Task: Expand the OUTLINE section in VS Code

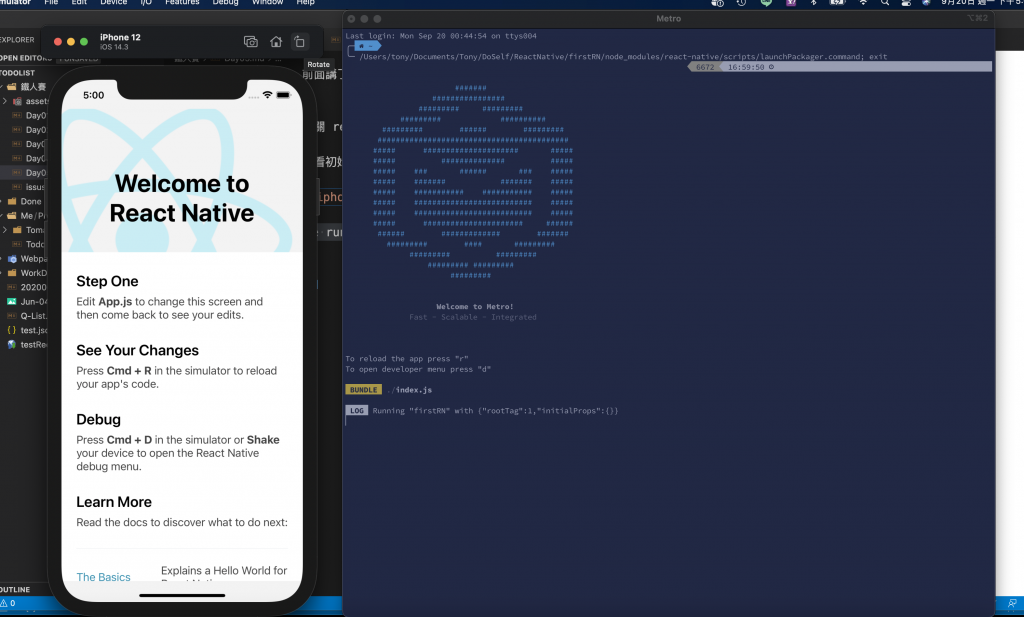Action: (16, 589)
